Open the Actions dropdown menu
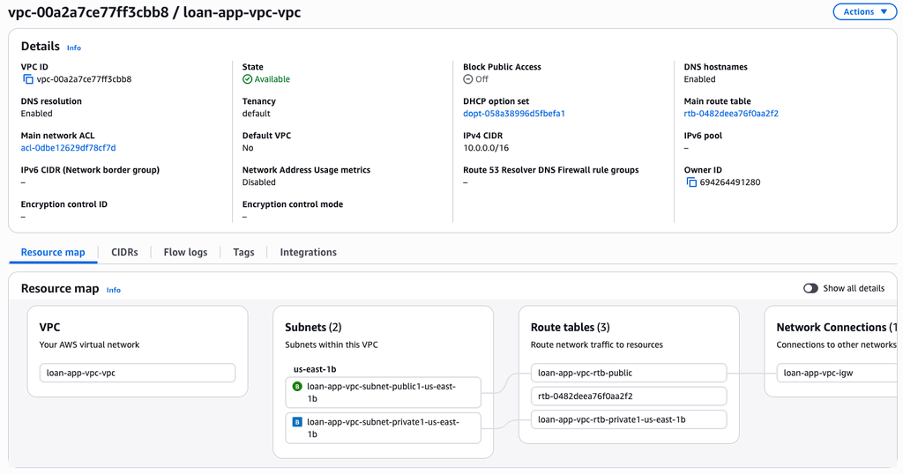 (x=865, y=12)
